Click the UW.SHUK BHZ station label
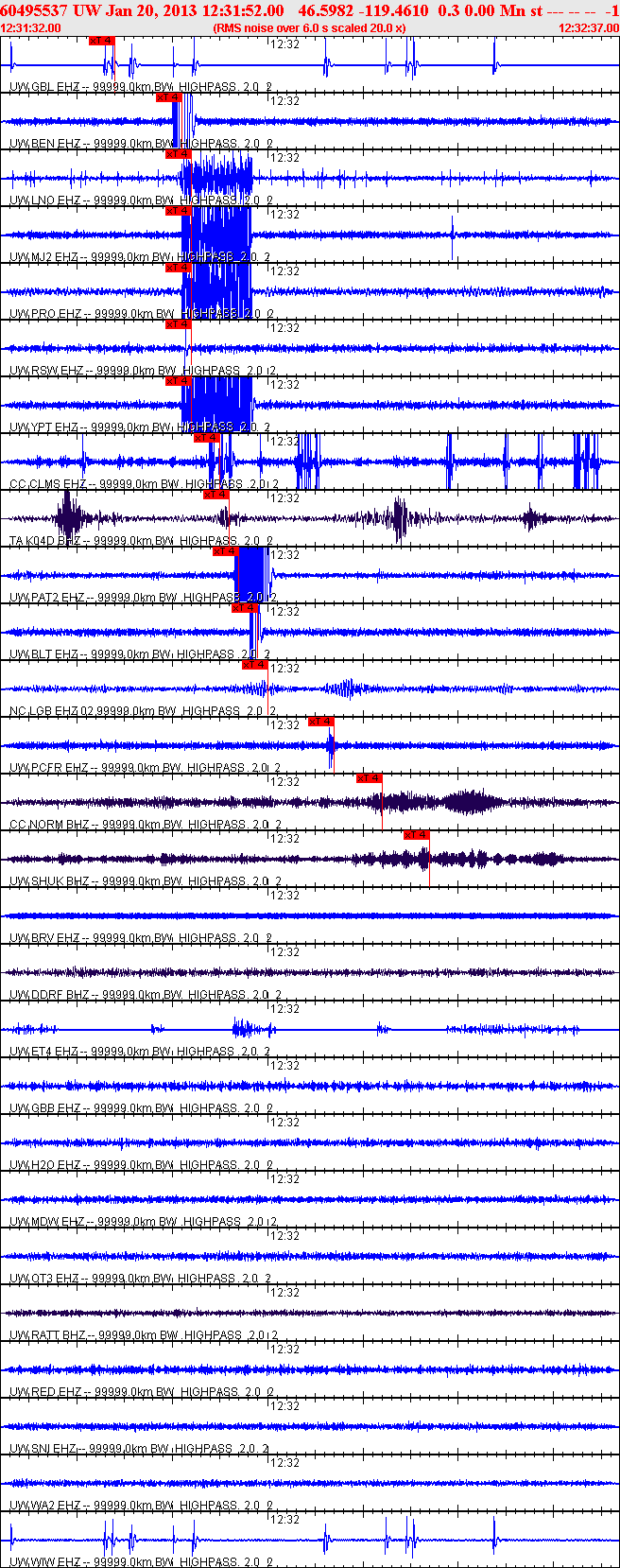This screenshot has height=1568, width=620. (49, 881)
